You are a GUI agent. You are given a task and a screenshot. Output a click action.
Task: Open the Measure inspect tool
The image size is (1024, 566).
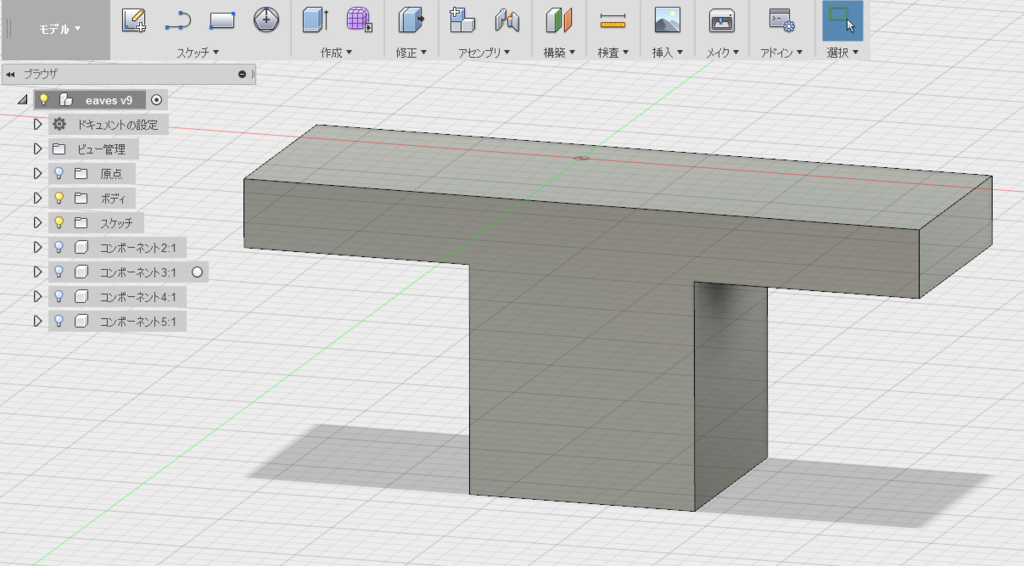coord(613,20)
